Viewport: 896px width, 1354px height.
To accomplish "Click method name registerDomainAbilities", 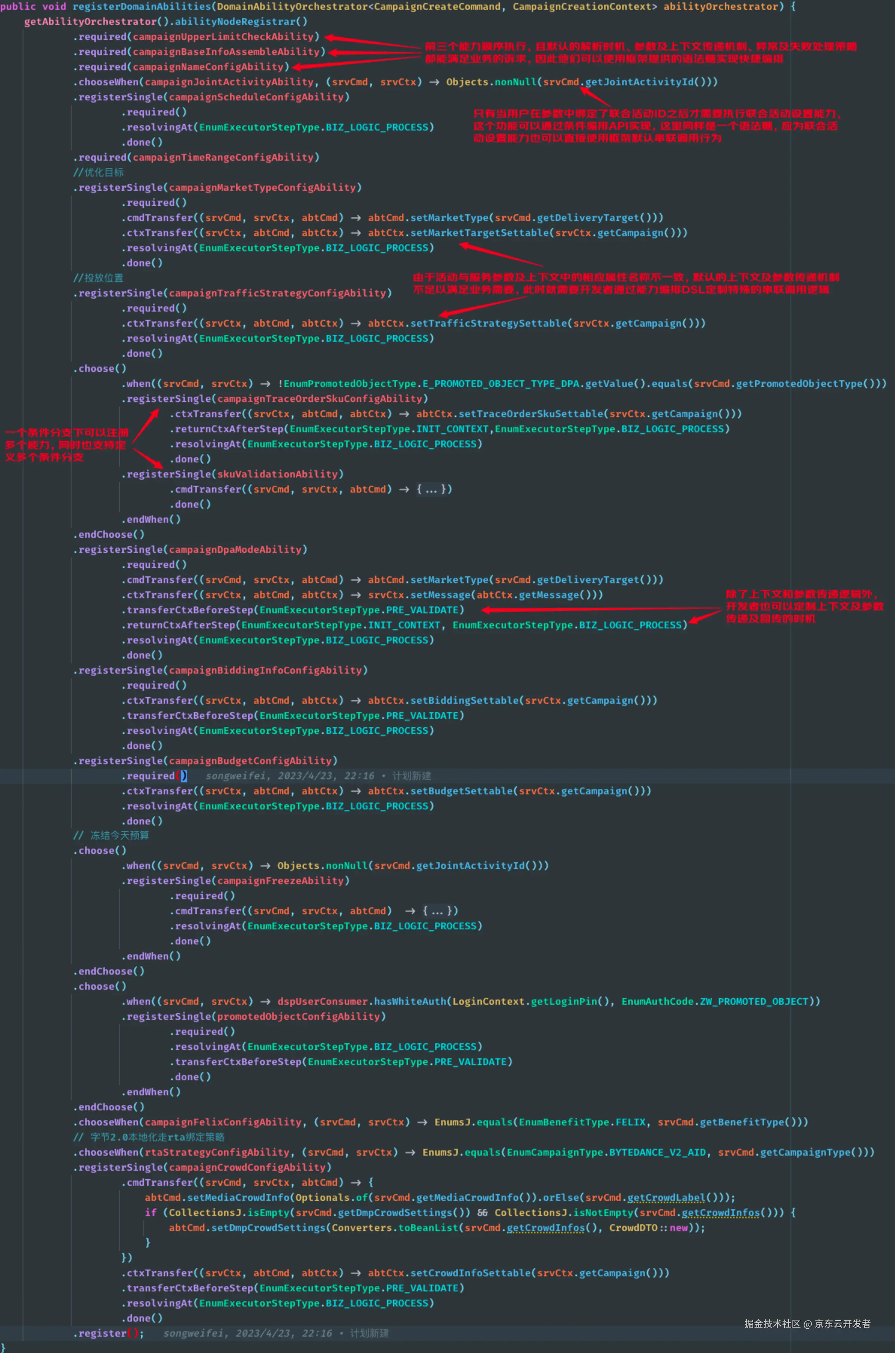I will 141,6.
